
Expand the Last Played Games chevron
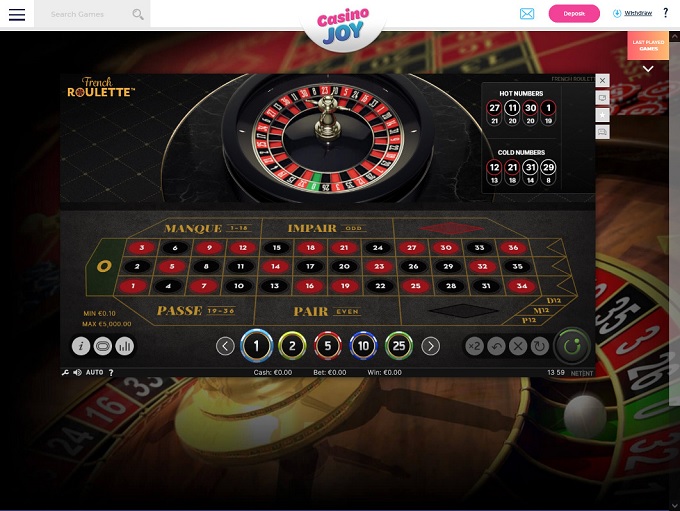click(648, 69)
